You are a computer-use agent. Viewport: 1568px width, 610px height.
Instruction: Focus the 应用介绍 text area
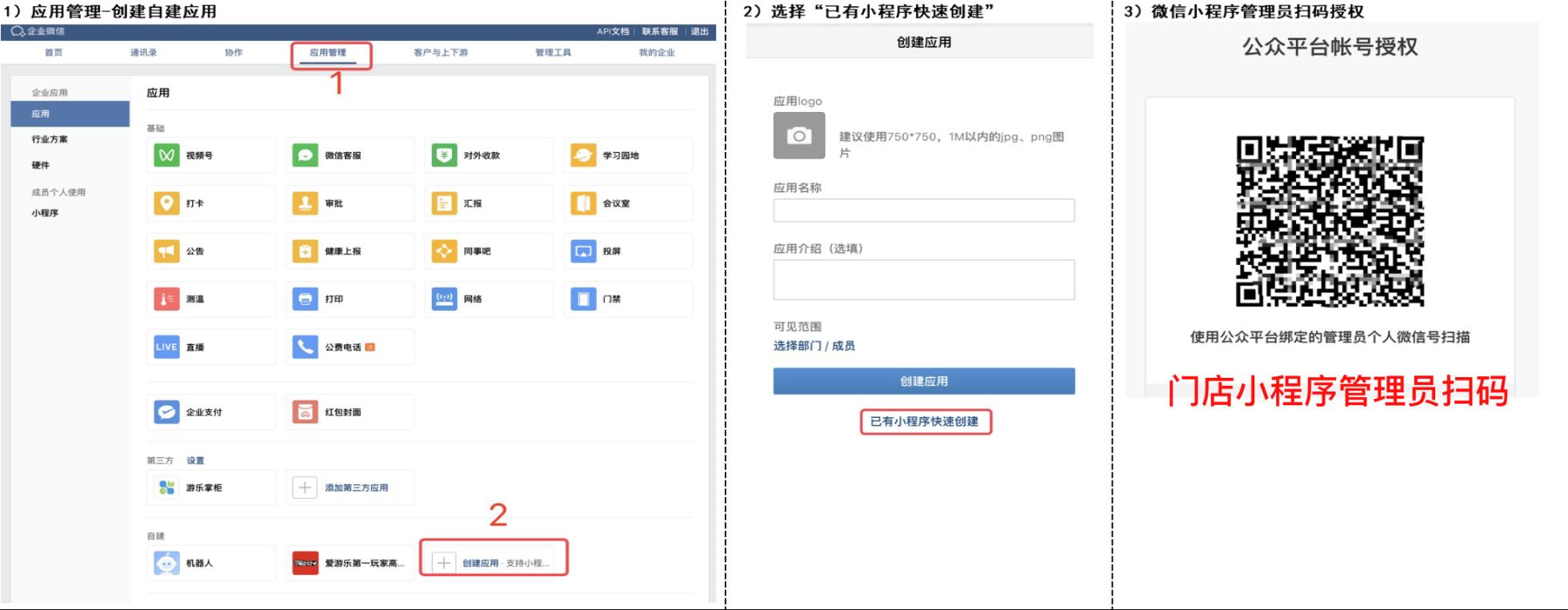pos(924,279)
